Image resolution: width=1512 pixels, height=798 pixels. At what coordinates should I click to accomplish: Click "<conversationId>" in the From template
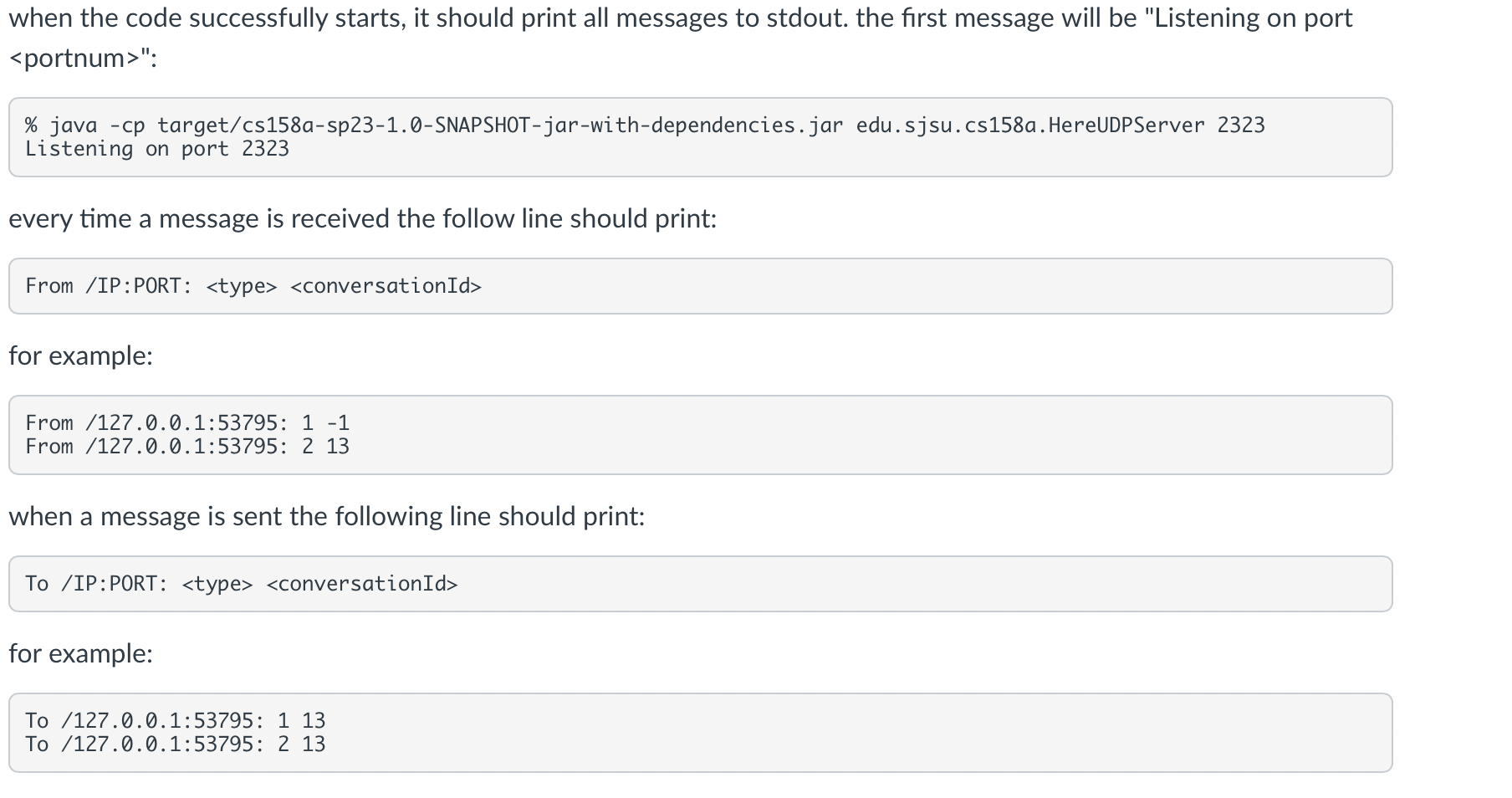pyautogui.click(x=386, y=286)
